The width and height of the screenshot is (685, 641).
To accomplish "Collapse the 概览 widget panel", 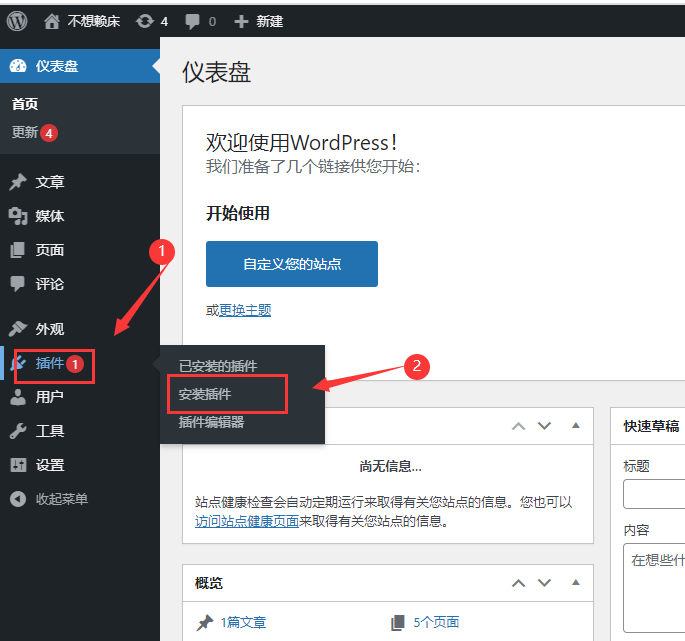I will pyautogui.click(x=576, y=582).
